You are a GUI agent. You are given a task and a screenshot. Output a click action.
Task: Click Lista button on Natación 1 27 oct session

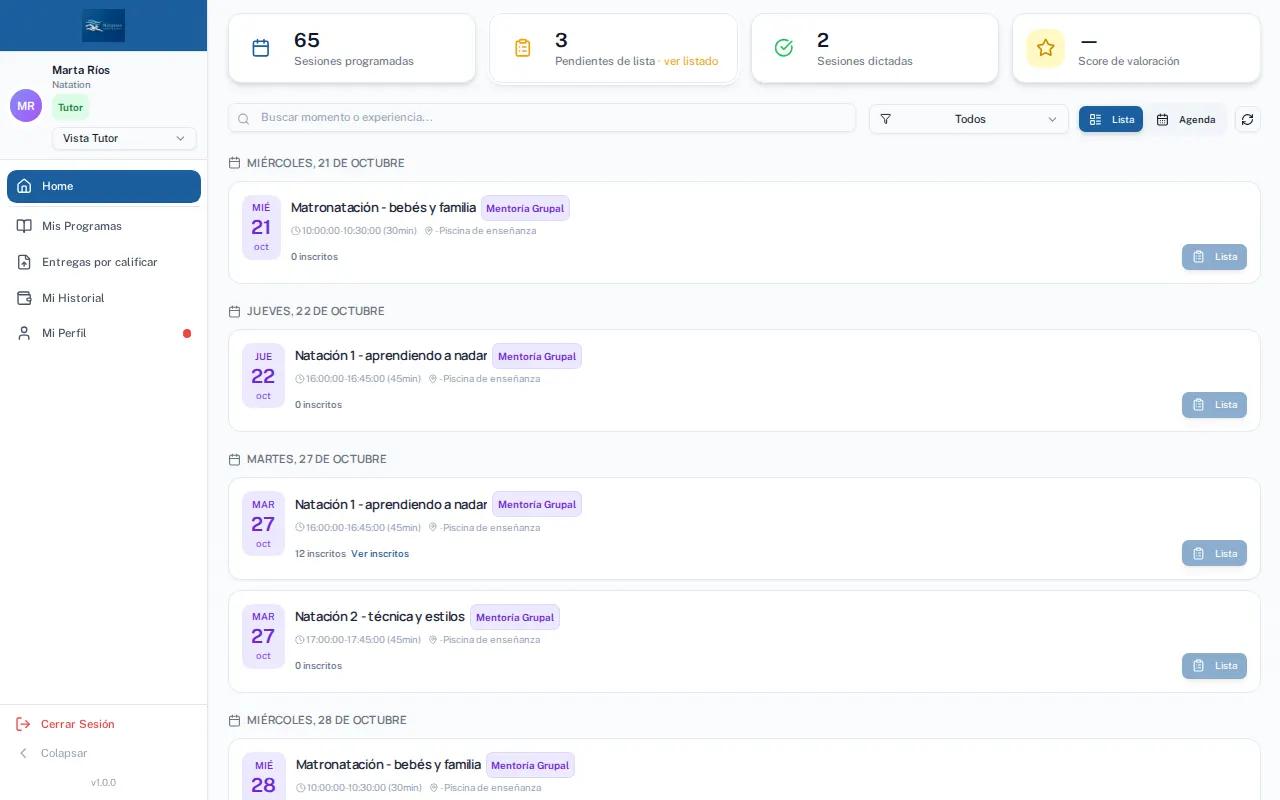tap(1214, 553)
